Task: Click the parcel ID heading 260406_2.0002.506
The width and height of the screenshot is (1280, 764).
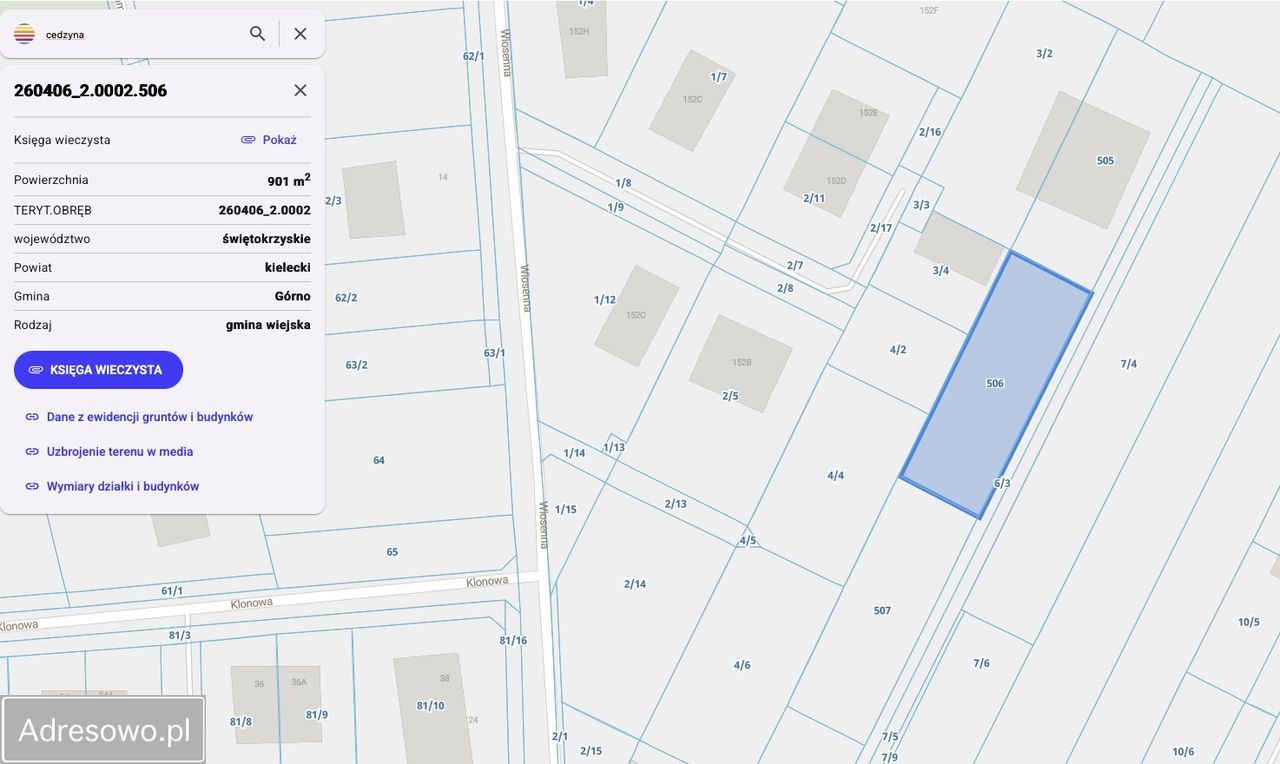Action: point(91,91)
